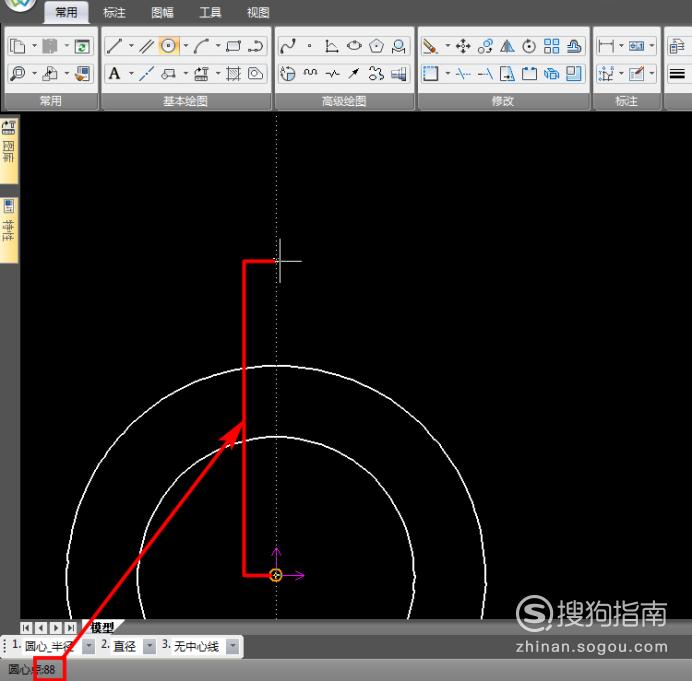The width and height of the screenshot is (692, 681).
Task: Open dropdown arrow next to Eraser tool
Action: coord(447,46)
